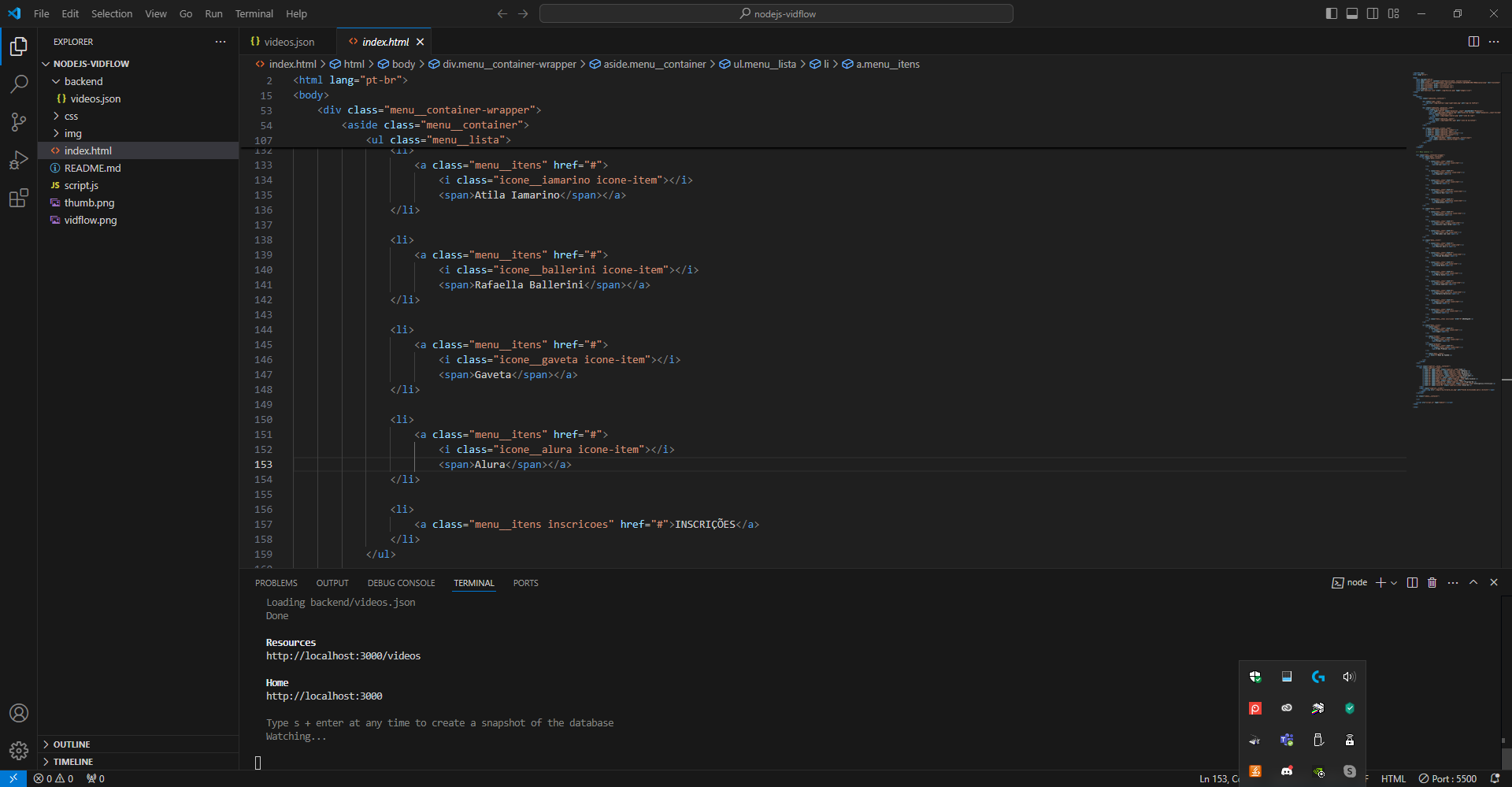Open the File menu
This screenshot has height=787, width=1512.
pyautogui.click(x=42, y=13)
